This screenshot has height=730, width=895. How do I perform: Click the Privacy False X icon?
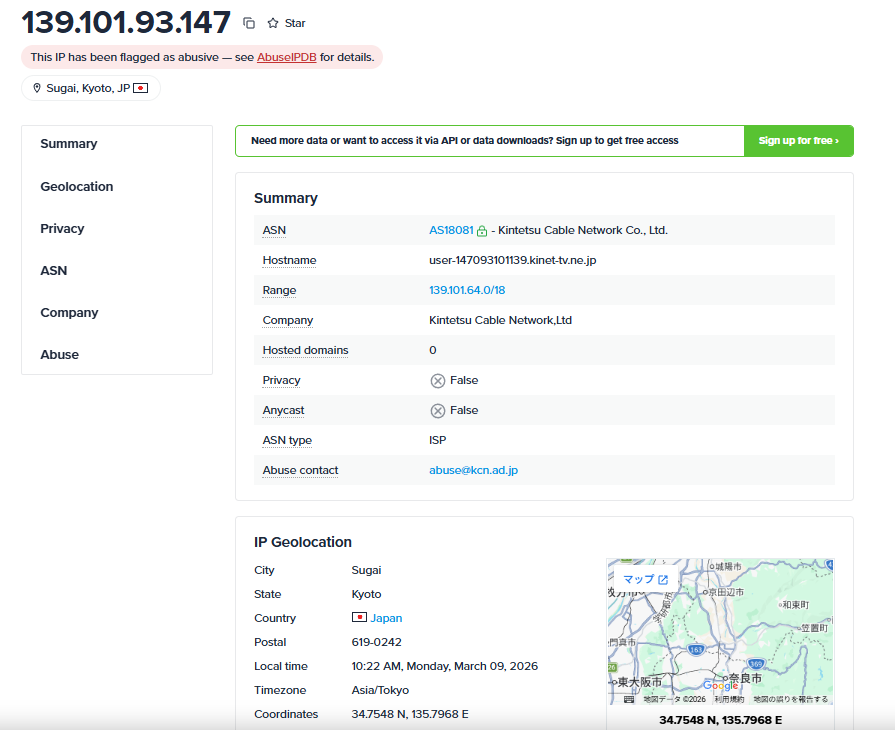pyautogui.click(x=437, y=380)
